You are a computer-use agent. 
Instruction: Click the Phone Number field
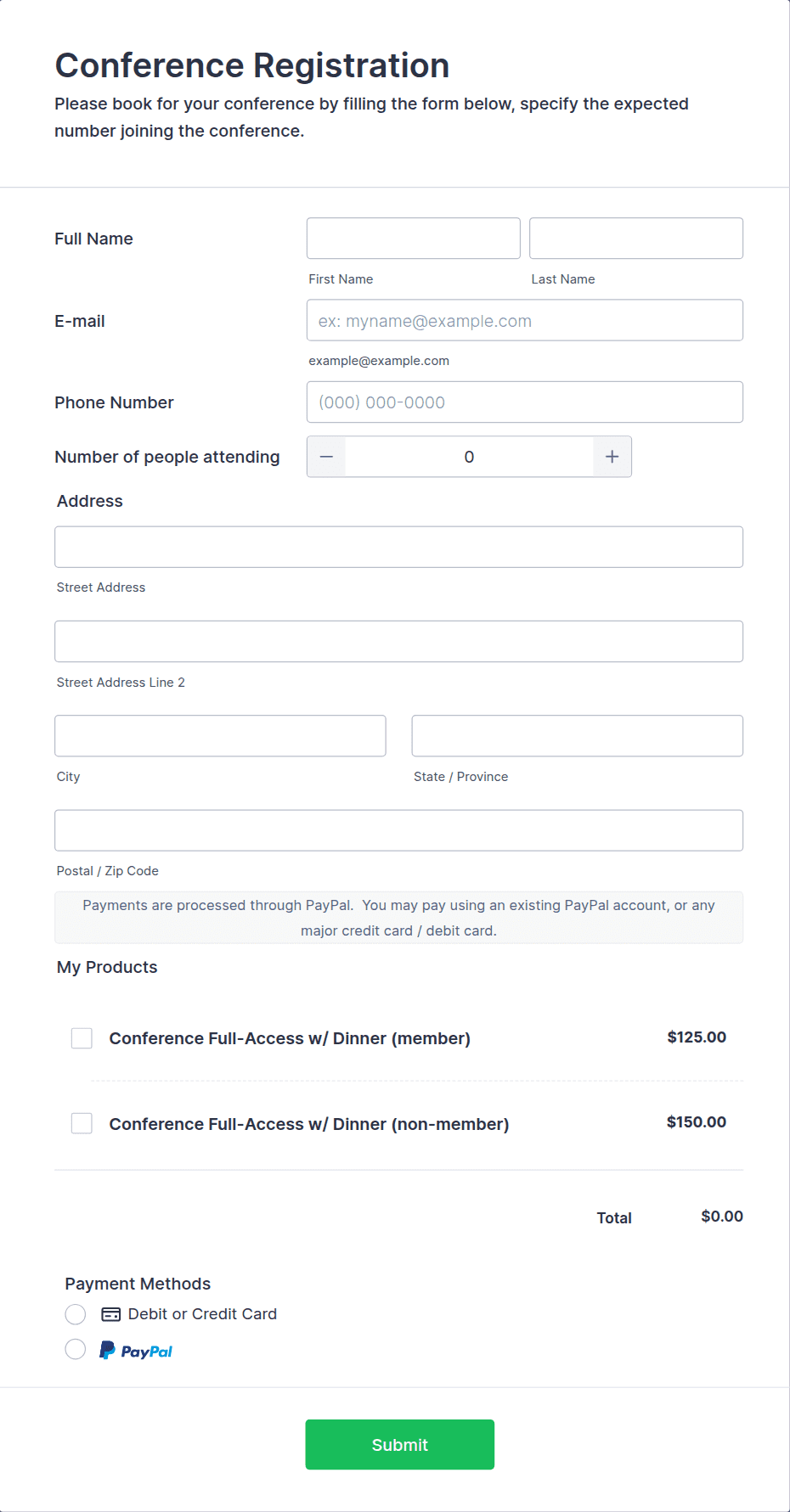click(x=524, y=402)
